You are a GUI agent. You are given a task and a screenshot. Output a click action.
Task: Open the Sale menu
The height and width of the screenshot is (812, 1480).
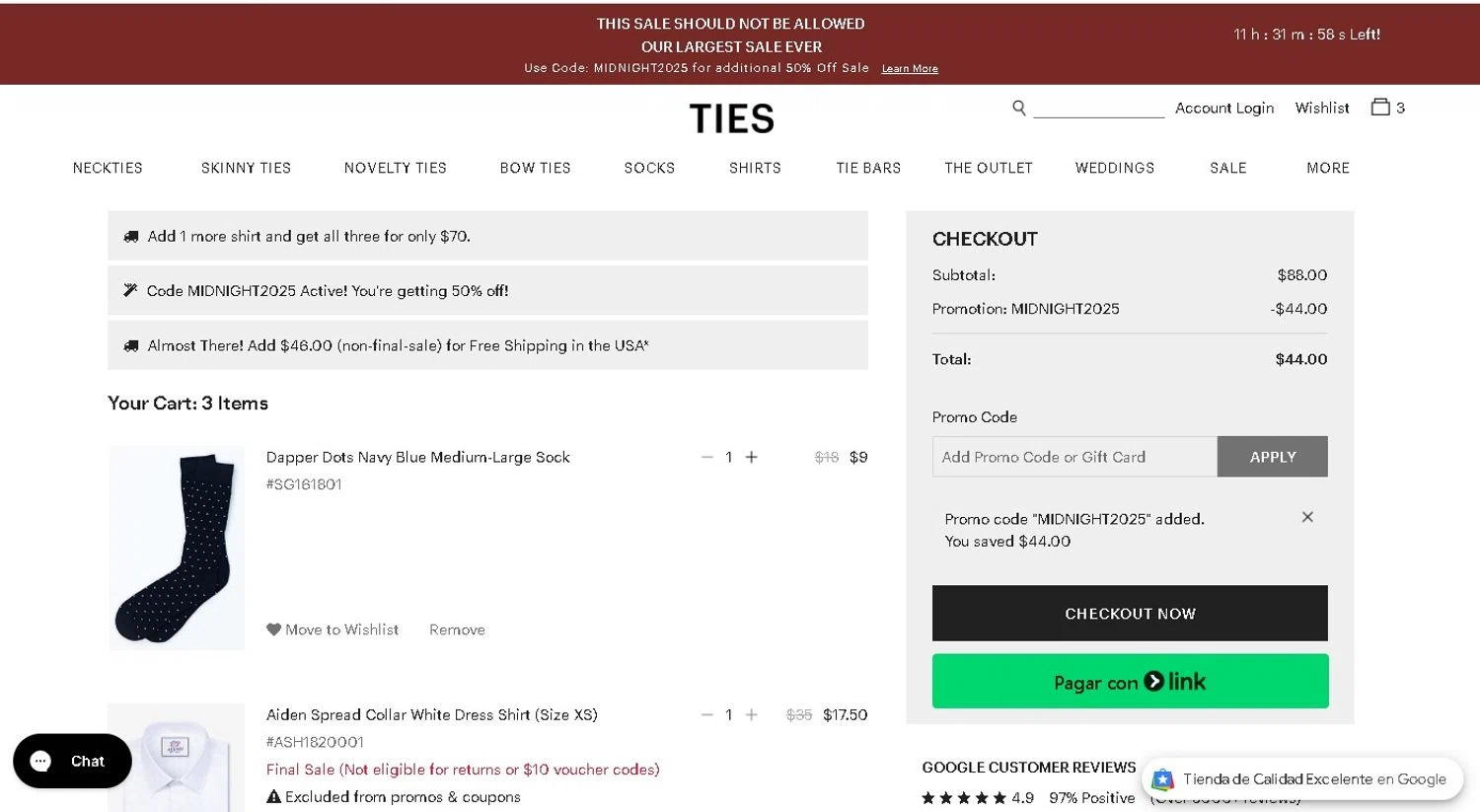(x=1228, y=168)
